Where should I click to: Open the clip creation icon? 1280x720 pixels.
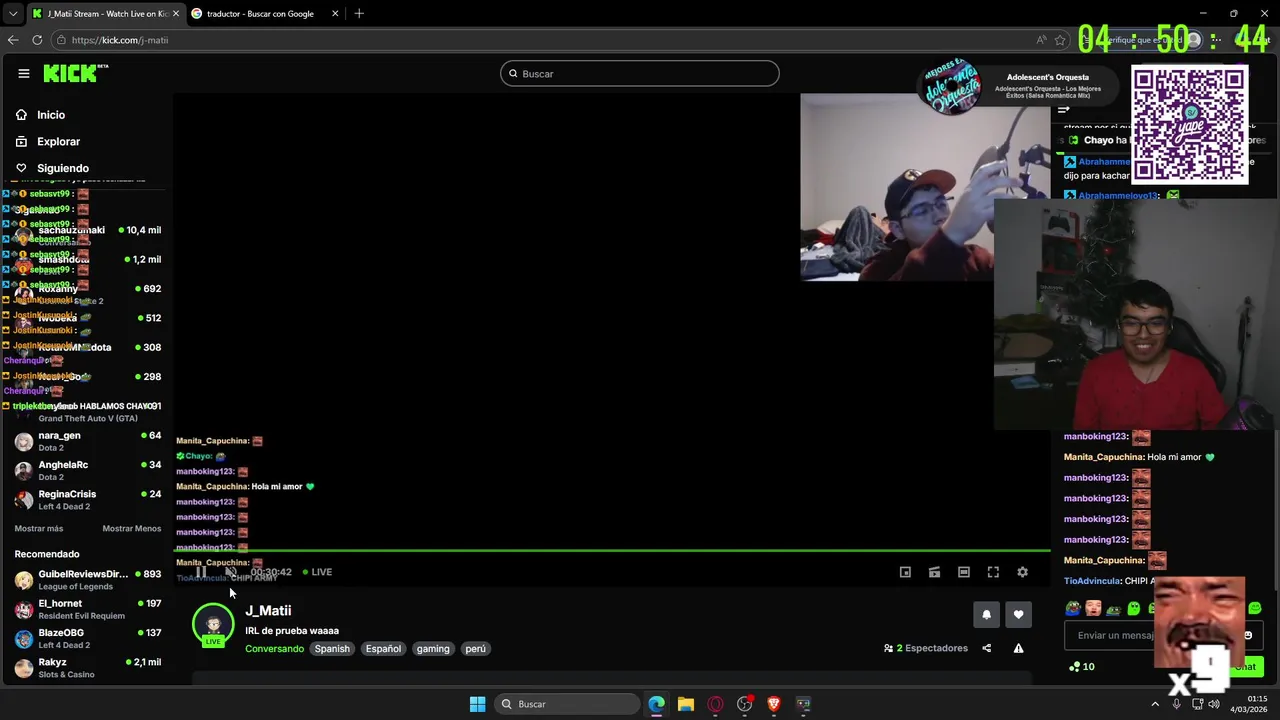pyautogui.click(x=934, y=572)
